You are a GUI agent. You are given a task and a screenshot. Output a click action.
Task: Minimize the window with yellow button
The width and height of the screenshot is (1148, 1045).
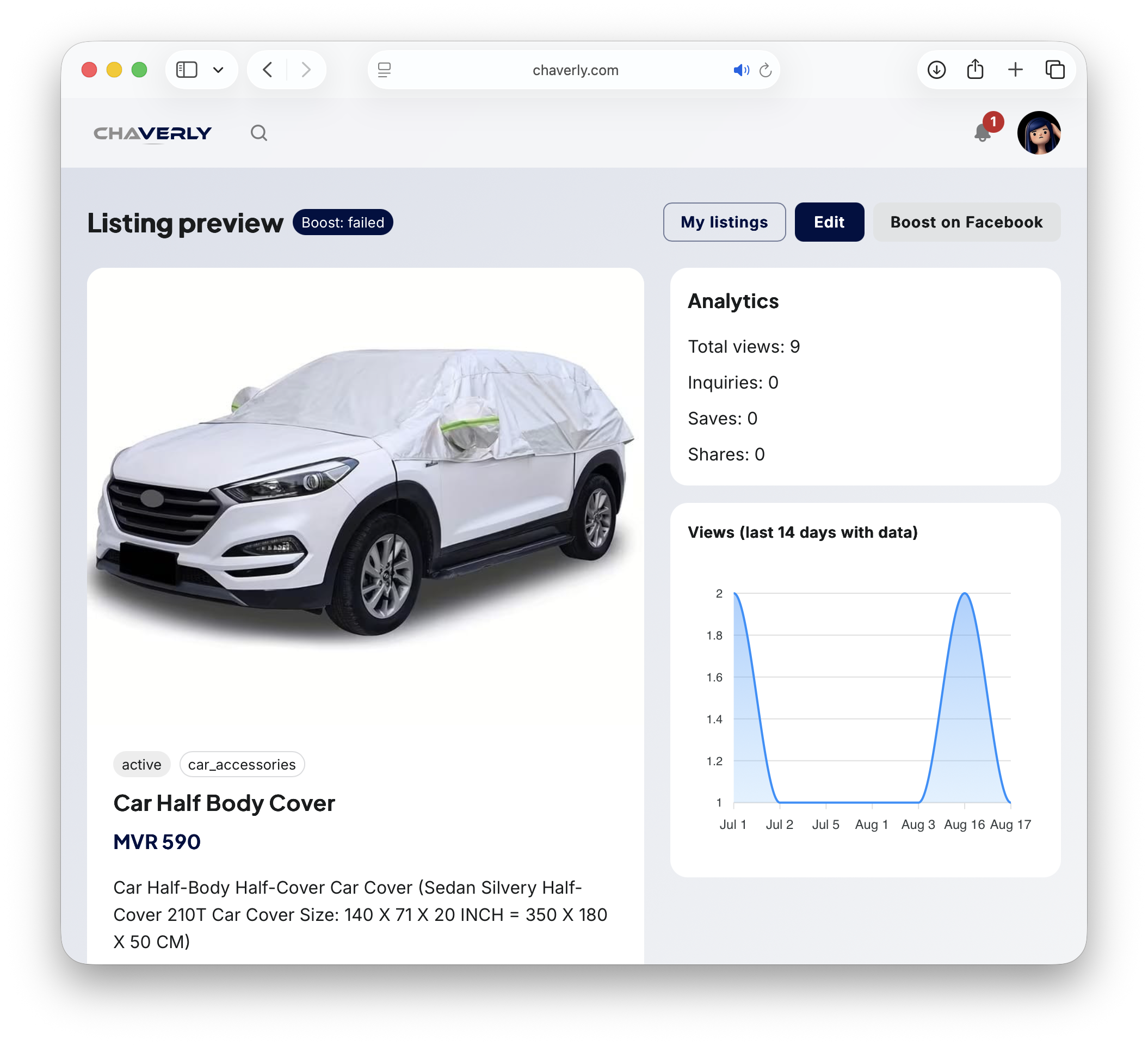pos(114,70)
